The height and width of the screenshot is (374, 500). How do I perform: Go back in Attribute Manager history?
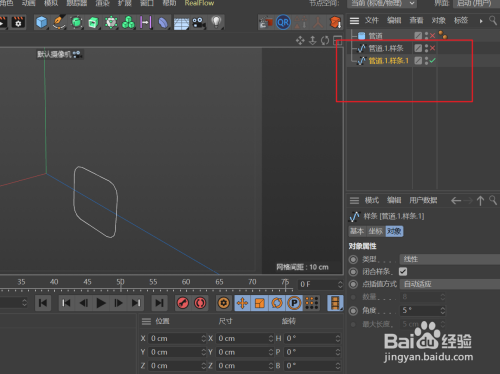point(456,201)
